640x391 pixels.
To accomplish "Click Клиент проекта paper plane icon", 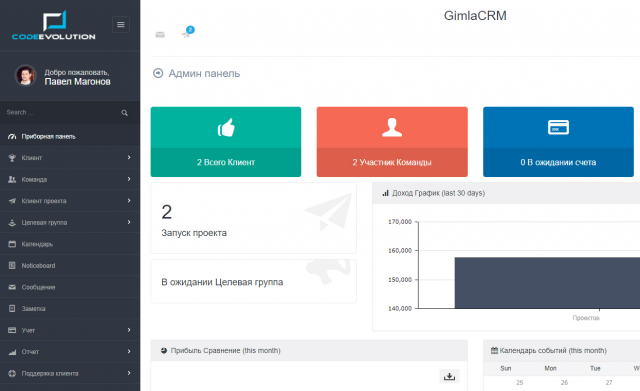I will (x=12, y=201).
